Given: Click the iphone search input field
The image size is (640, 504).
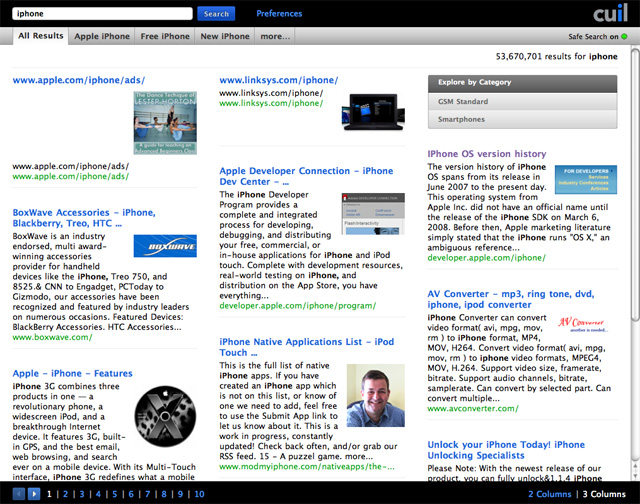Looking at the screenshot, I should tap(102, 13).
